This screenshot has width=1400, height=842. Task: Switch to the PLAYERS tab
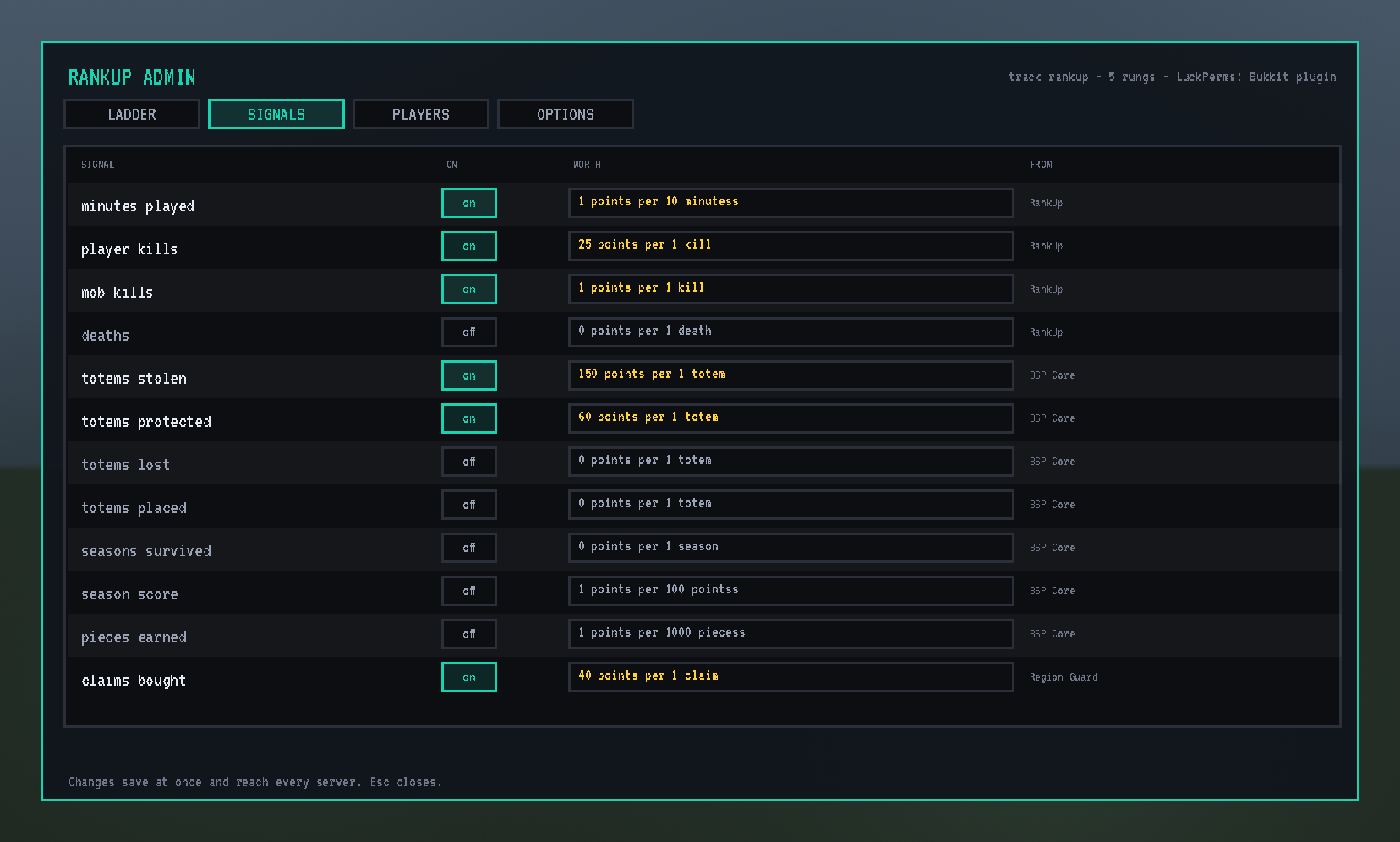tap(421, 114)
